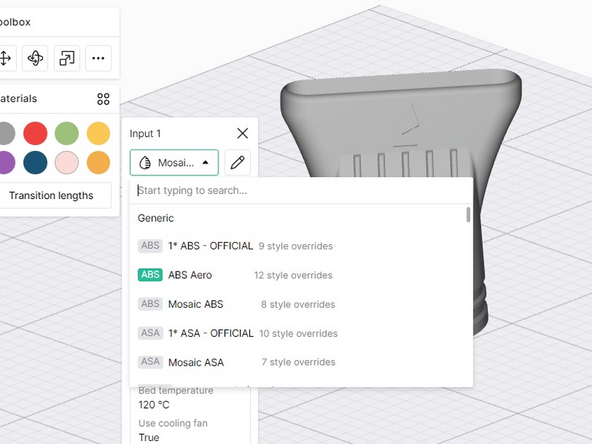Pick the red material swatch

point(35,133)
